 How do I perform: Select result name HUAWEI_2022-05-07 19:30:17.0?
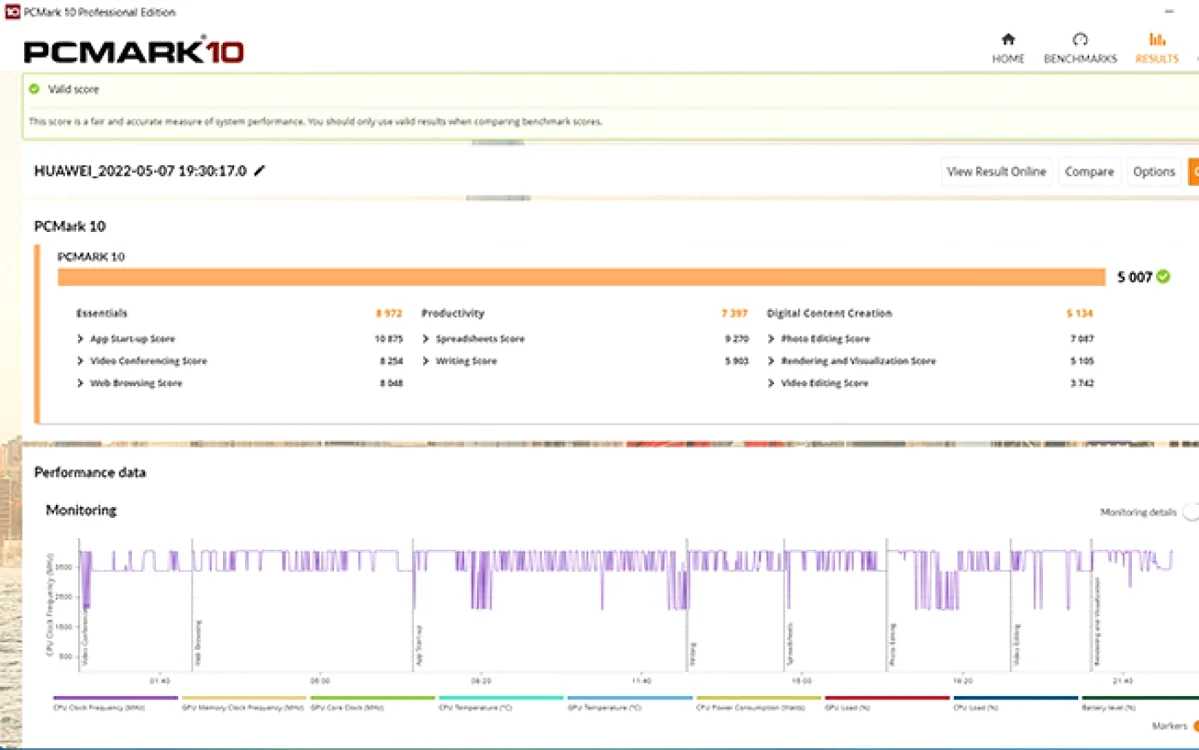click(x=140, y=170)
